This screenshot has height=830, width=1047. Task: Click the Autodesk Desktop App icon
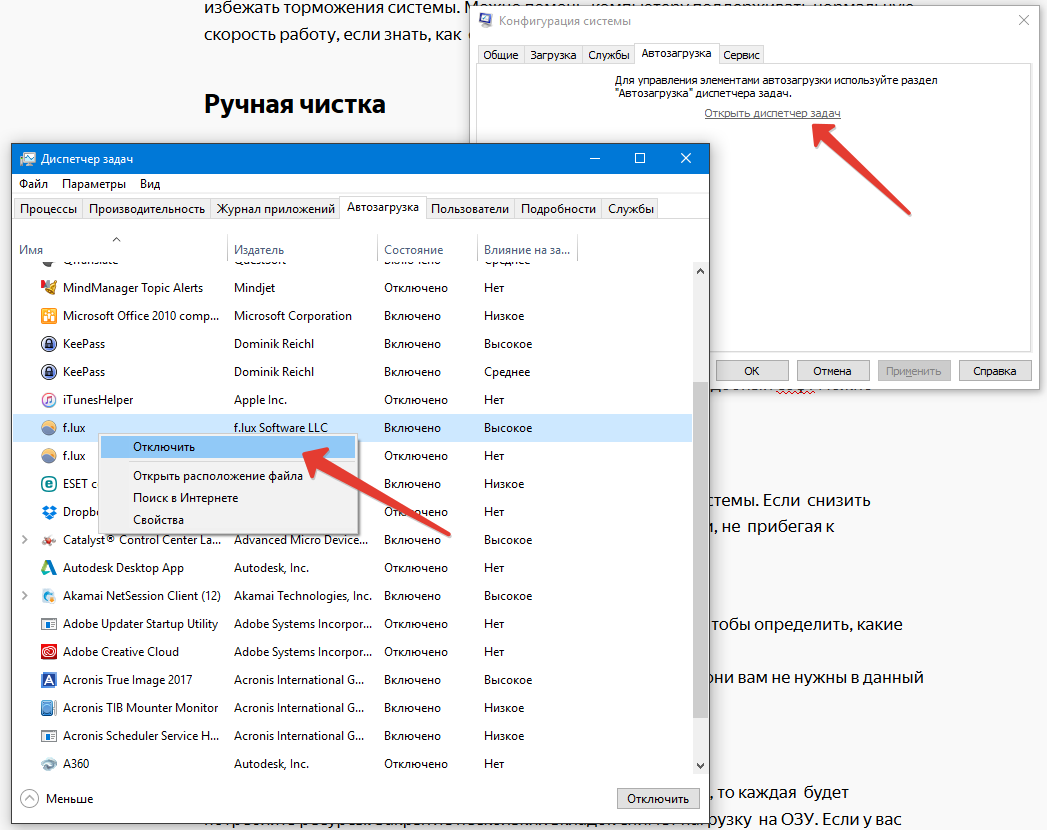(49, 568)
